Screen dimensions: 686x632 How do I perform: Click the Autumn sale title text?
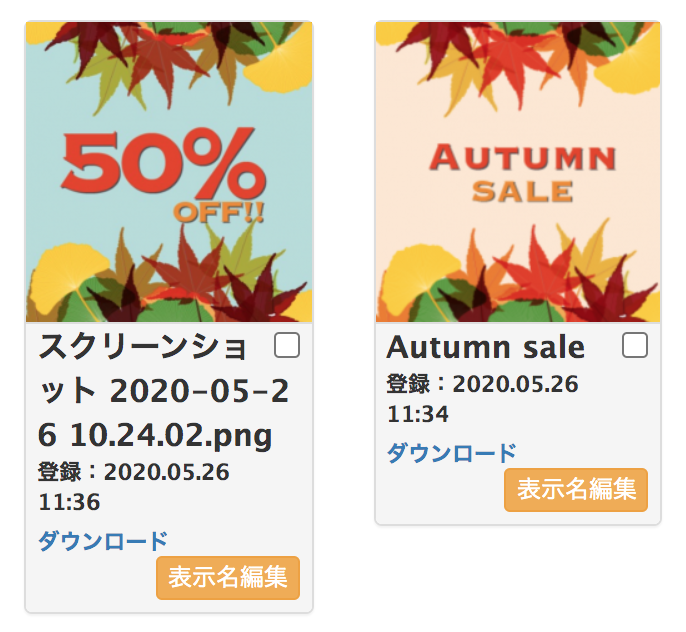click(486, 347)
